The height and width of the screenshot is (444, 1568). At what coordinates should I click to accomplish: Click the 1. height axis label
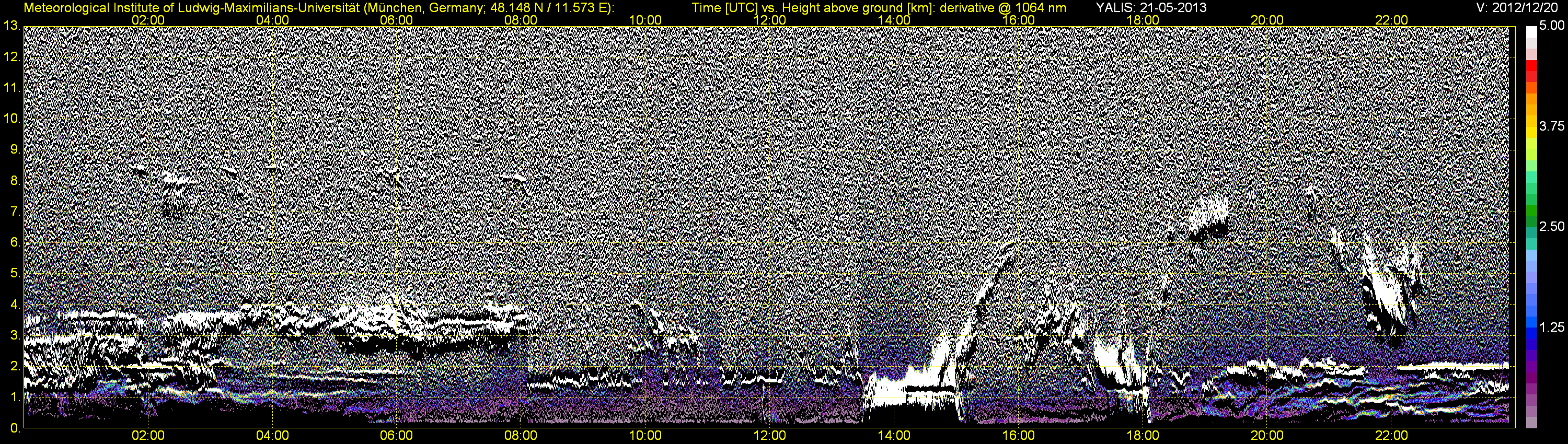click(x=15, y=397)
